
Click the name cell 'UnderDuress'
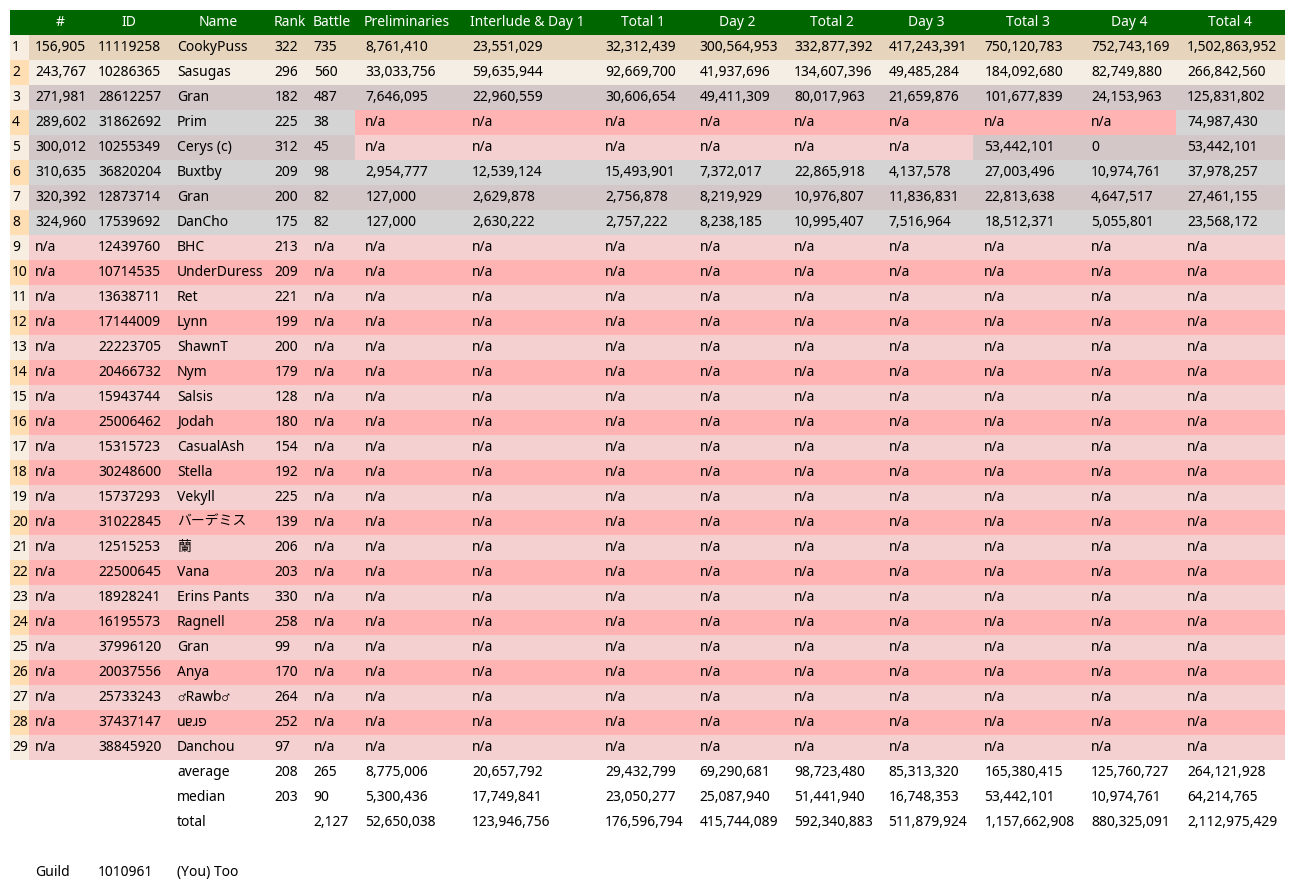(220, 271)
